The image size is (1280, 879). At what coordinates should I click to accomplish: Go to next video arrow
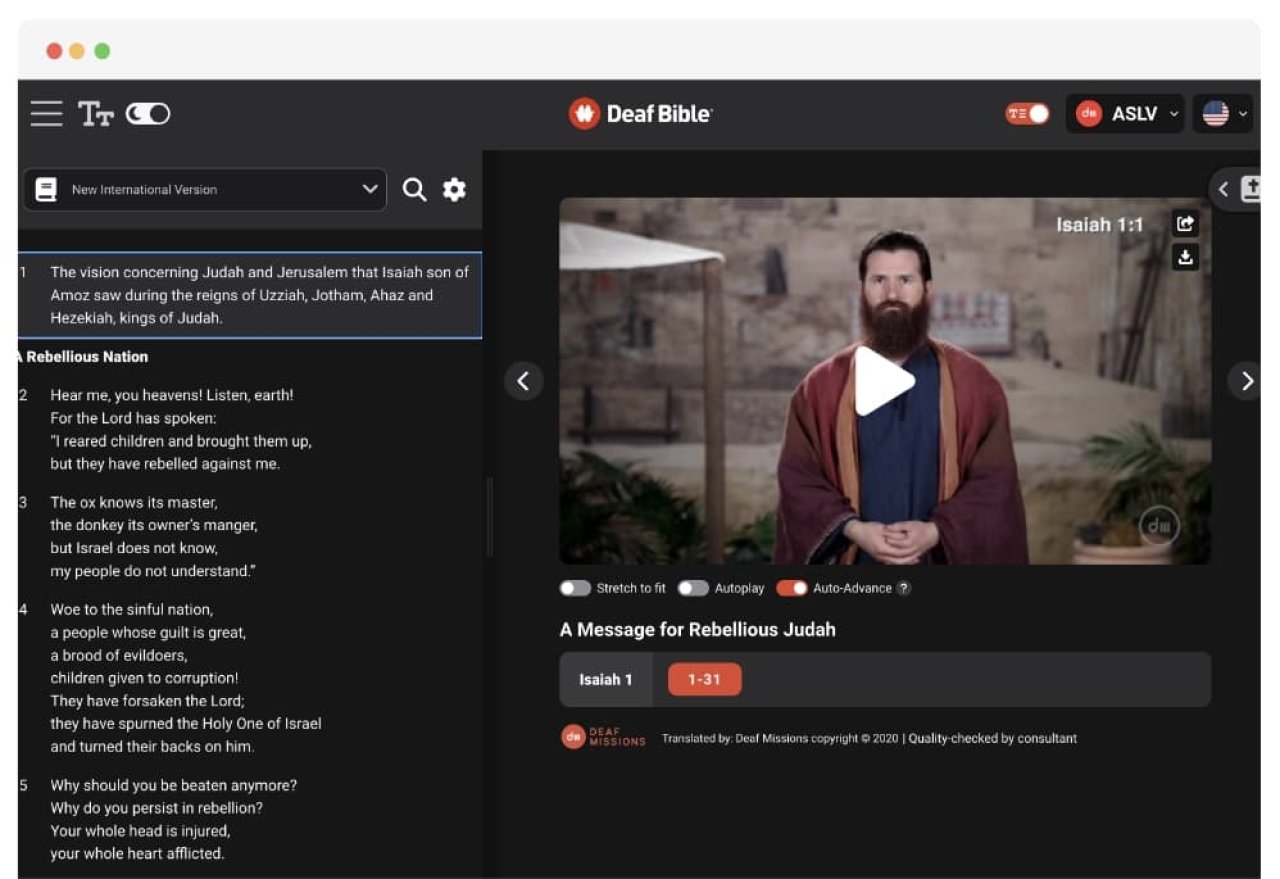pos(1246,380)
